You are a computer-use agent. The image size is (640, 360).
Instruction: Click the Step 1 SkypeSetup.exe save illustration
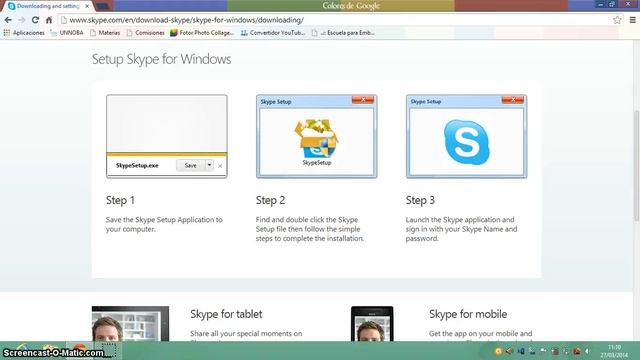coord(167,136)
